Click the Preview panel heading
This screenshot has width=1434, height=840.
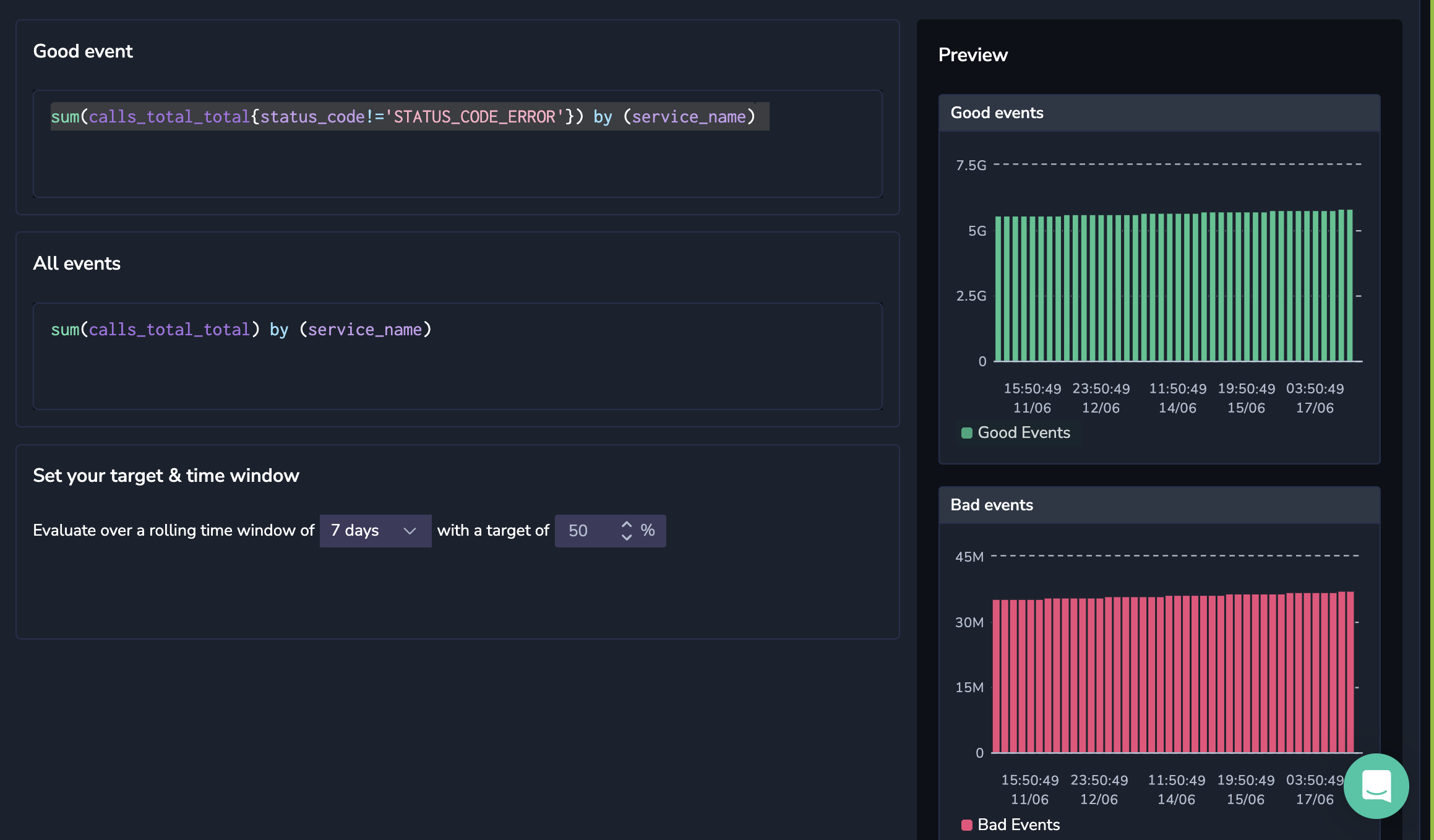pyautogui.click(x=973, y=55)
